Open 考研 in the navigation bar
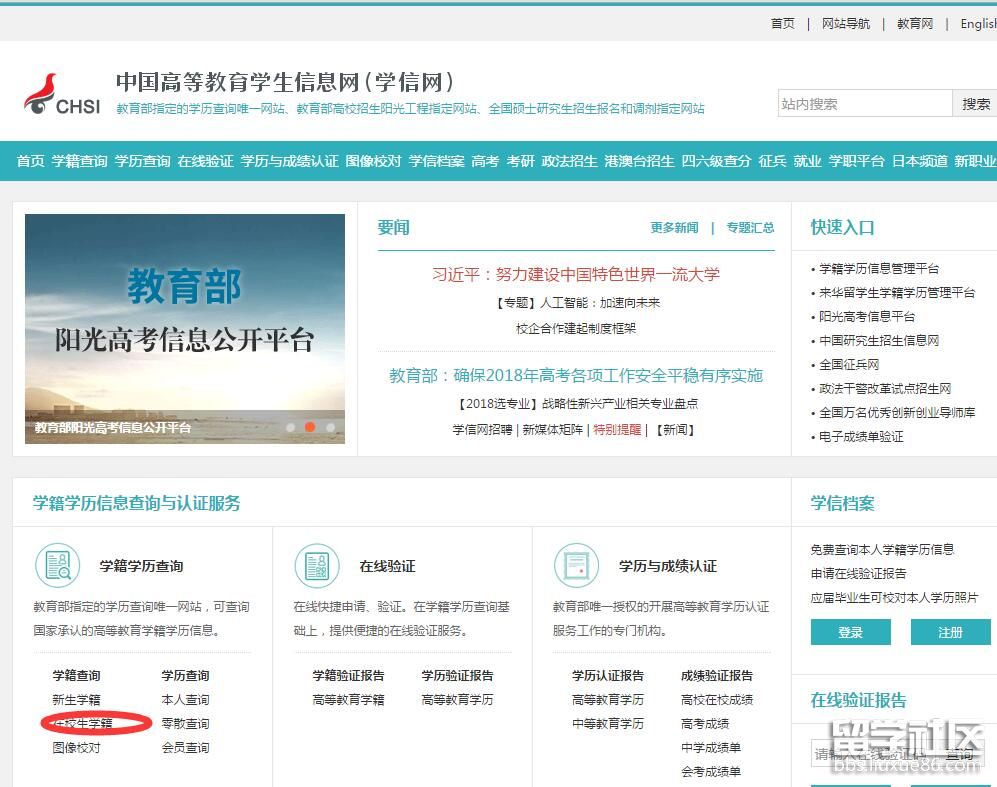This screenshot has height=787, width=997. click(520, 161)
